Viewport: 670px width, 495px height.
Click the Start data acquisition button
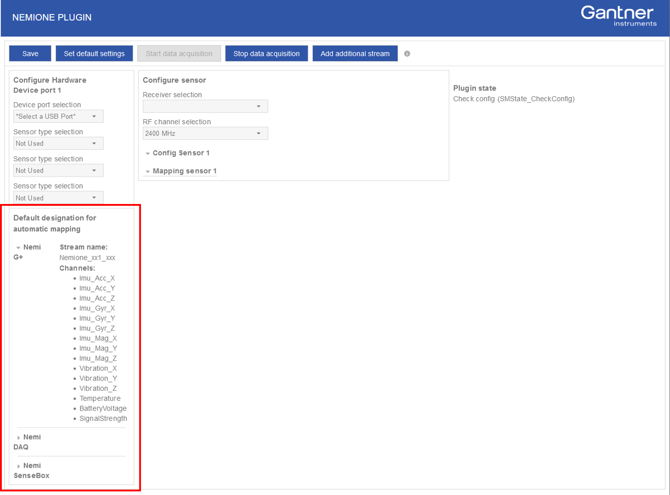point(179,53)
